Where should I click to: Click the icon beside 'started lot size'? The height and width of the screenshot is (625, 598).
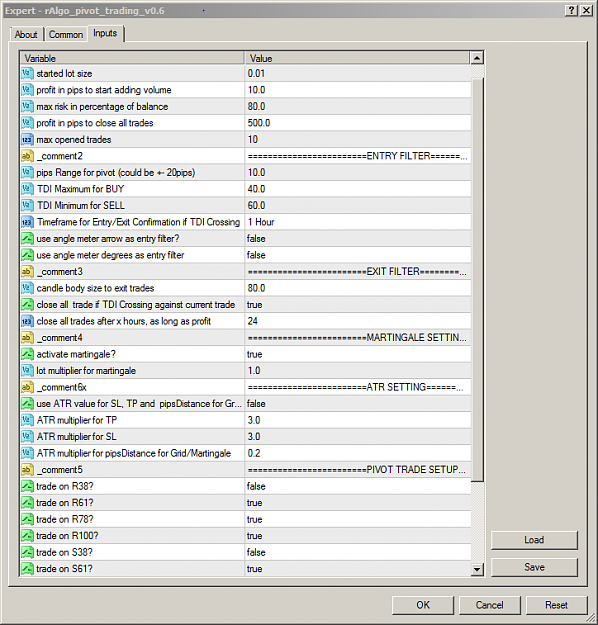pos(27,73)
